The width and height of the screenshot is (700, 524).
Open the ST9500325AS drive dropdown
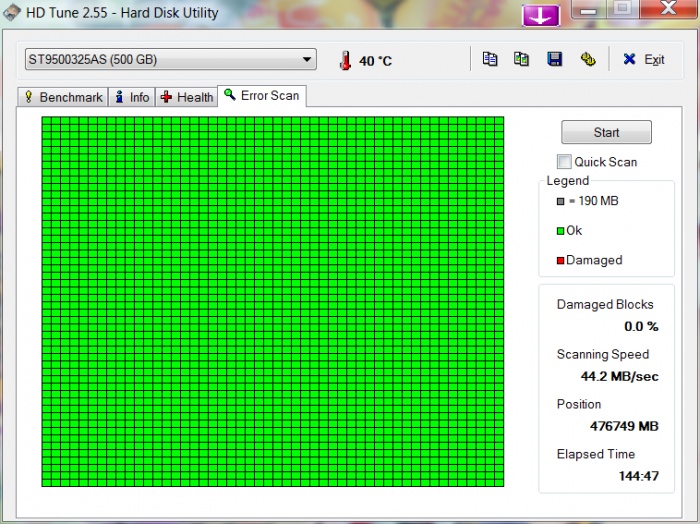click(x=171, y=59)
